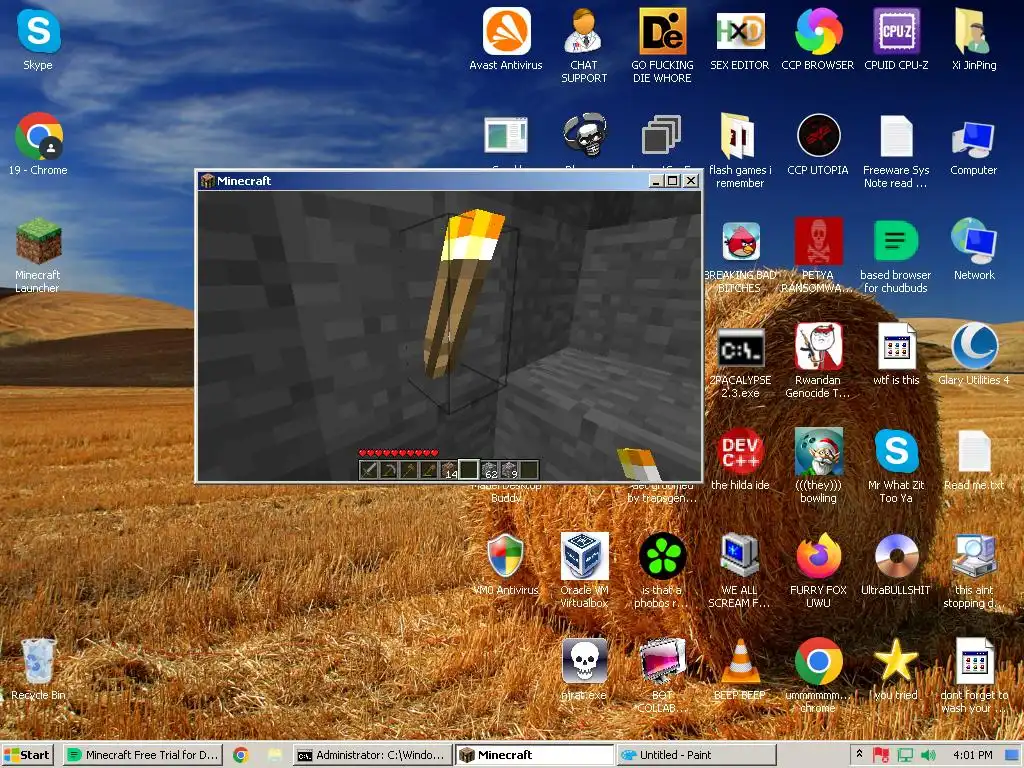Select the cobblestone stack of 62 in hotbar
The width and height of the screenshot is (1024, 768).
(490, 469)
